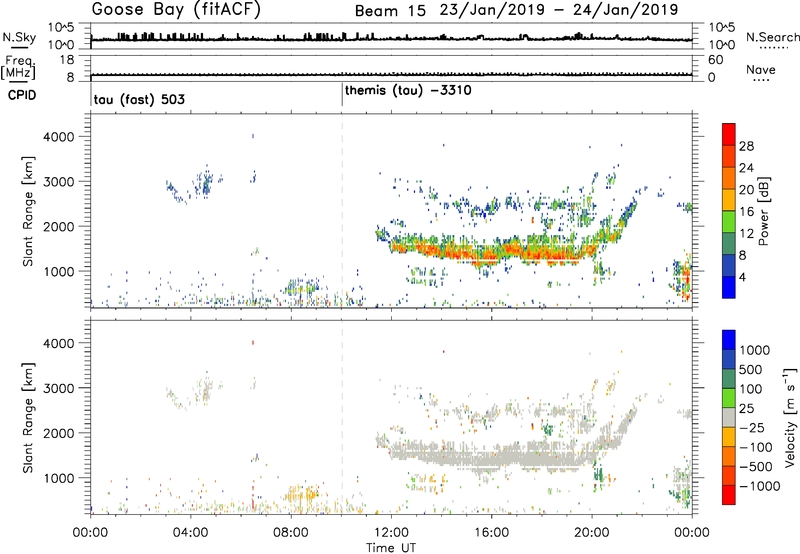
Task: Click the yellow echo cluster near 08:00 in the velocity panel
Action: (301, 495)
